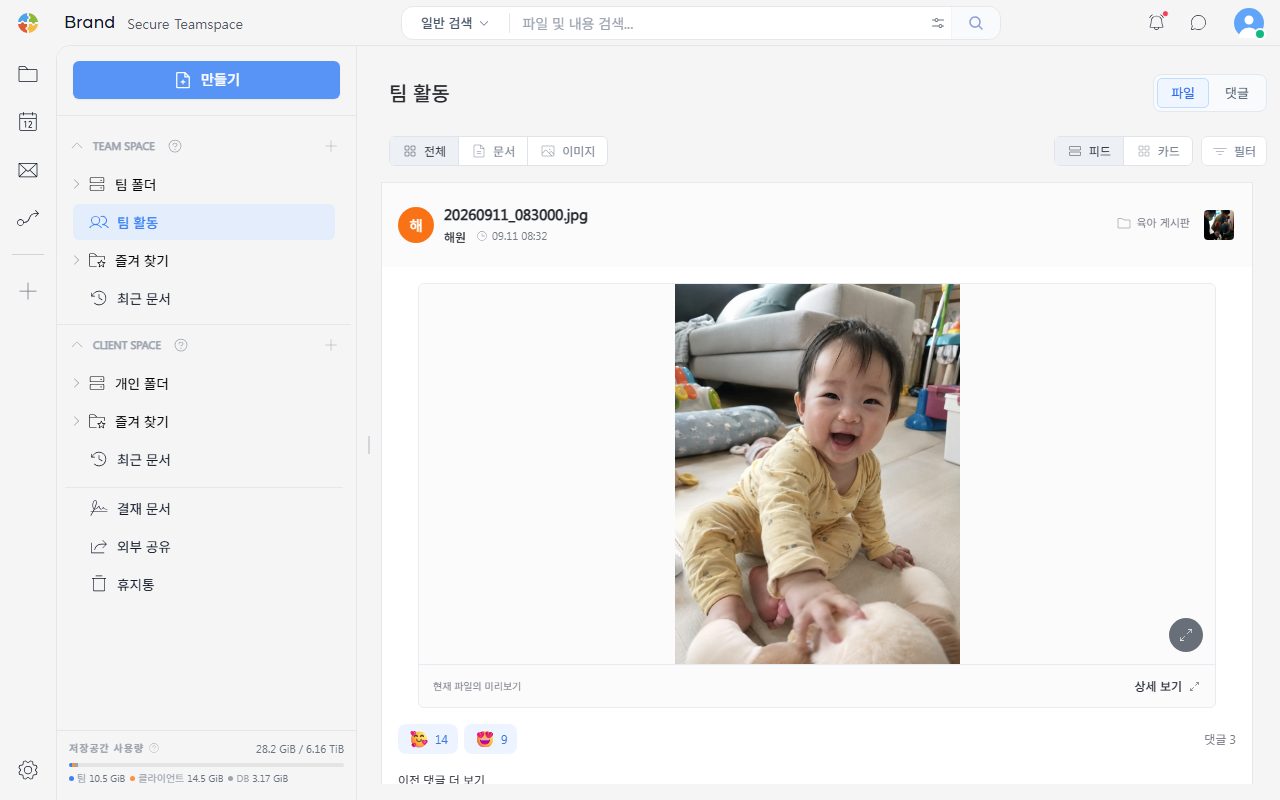Viewport: 1280px width, 800px height.
Task: Click 상세 보기 link
Action: 1166,686
